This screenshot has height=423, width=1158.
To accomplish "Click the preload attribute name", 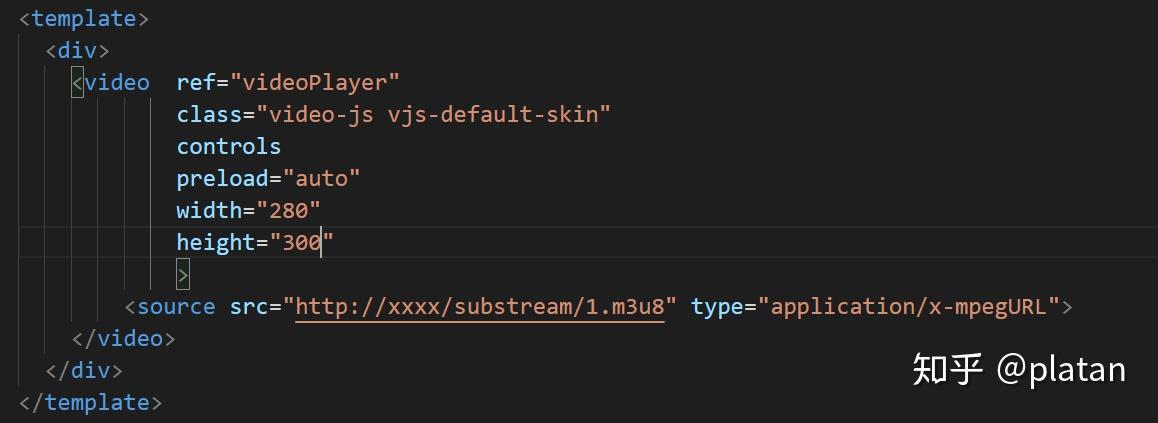I will tap(222, 178).
